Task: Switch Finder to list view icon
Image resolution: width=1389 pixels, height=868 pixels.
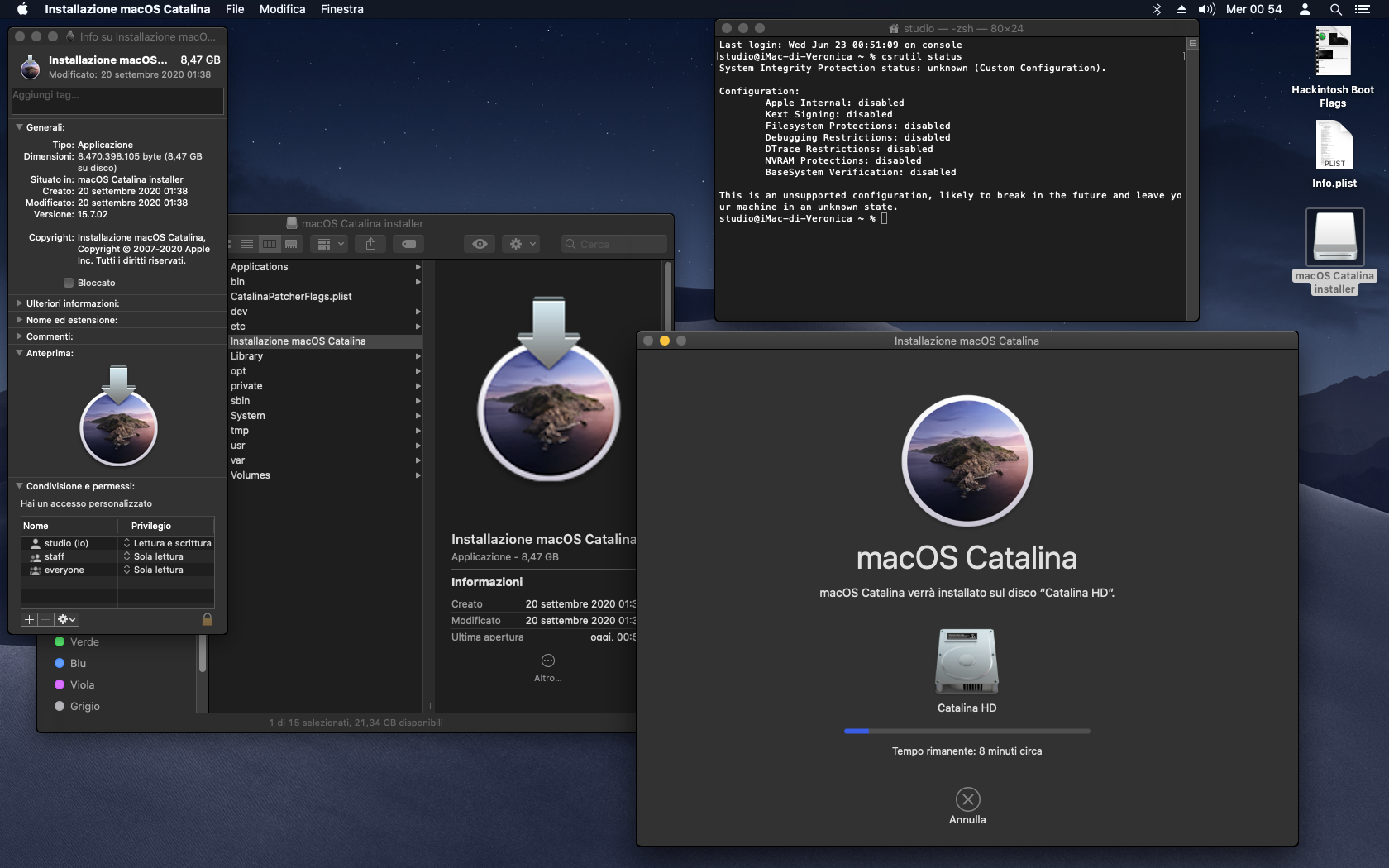Action: pos(247,244)
